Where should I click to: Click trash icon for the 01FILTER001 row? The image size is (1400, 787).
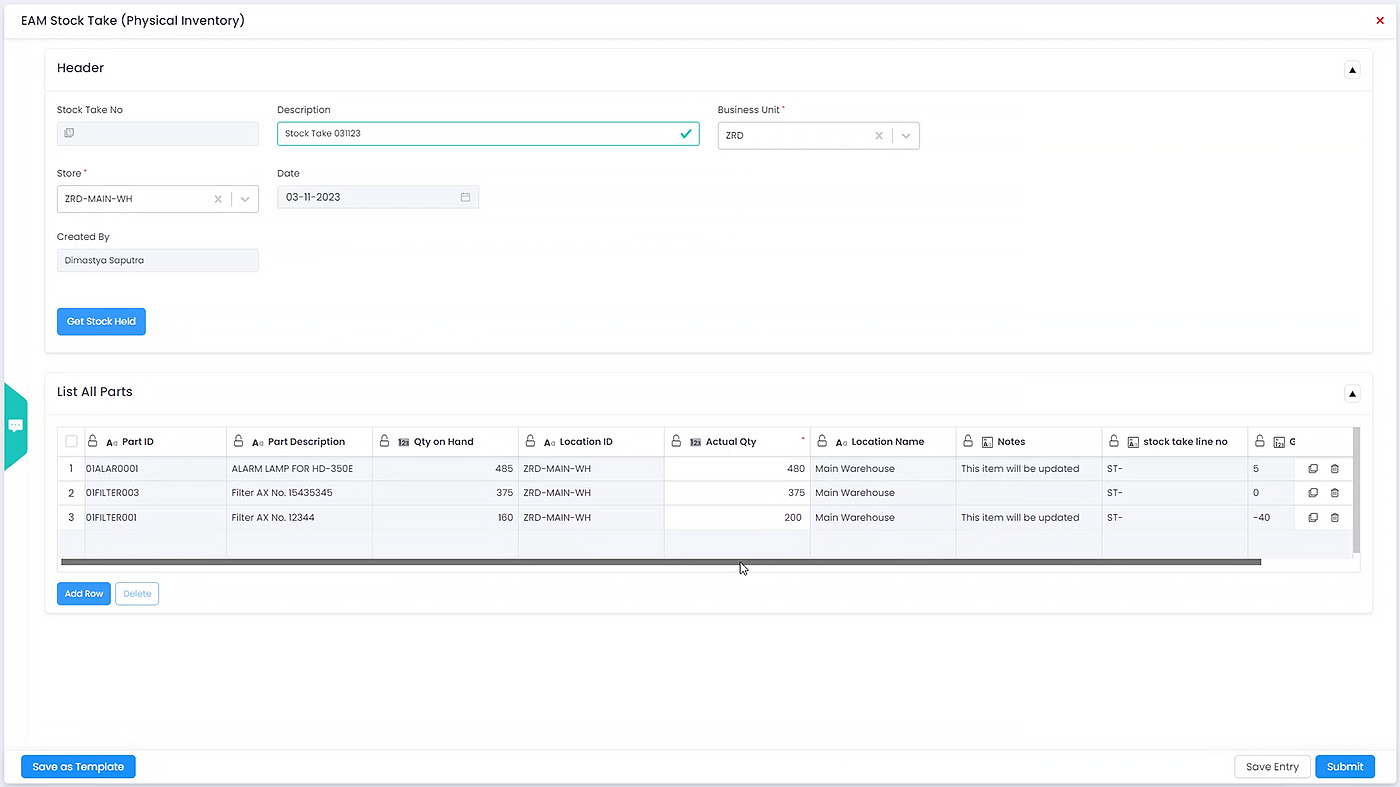tap(1334, 518)
